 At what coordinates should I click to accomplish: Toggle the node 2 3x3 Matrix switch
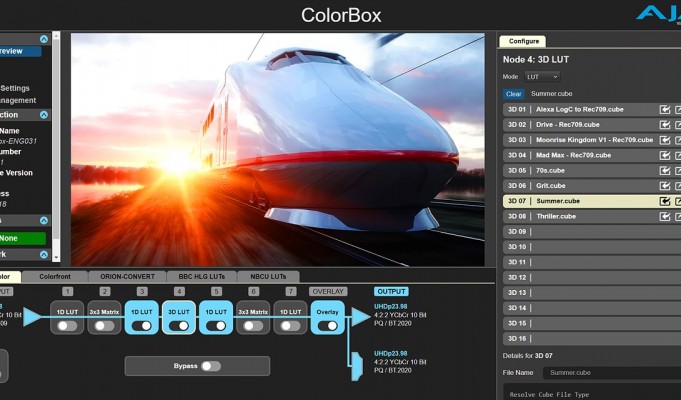point(104,326)
